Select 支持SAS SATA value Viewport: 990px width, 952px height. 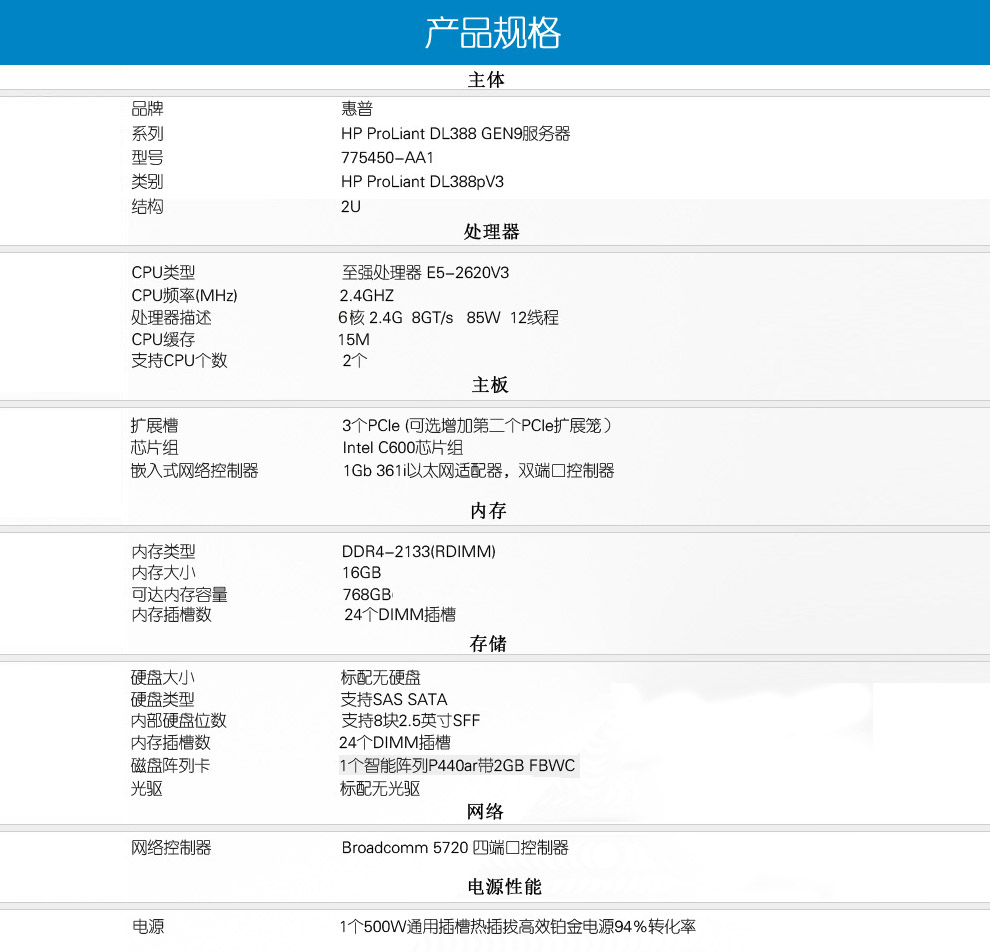[394, 699]
